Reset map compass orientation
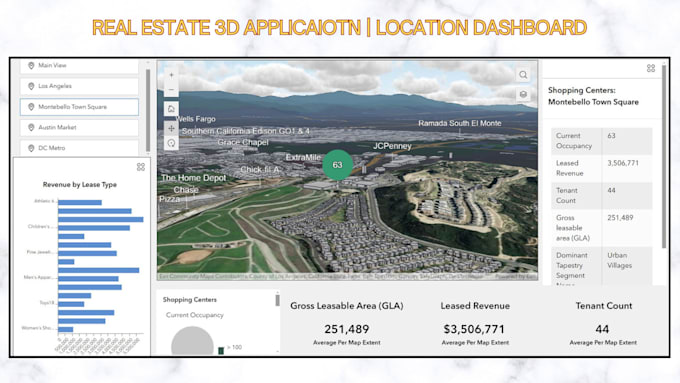Screen dimensions: 680x383 point(171,143)
